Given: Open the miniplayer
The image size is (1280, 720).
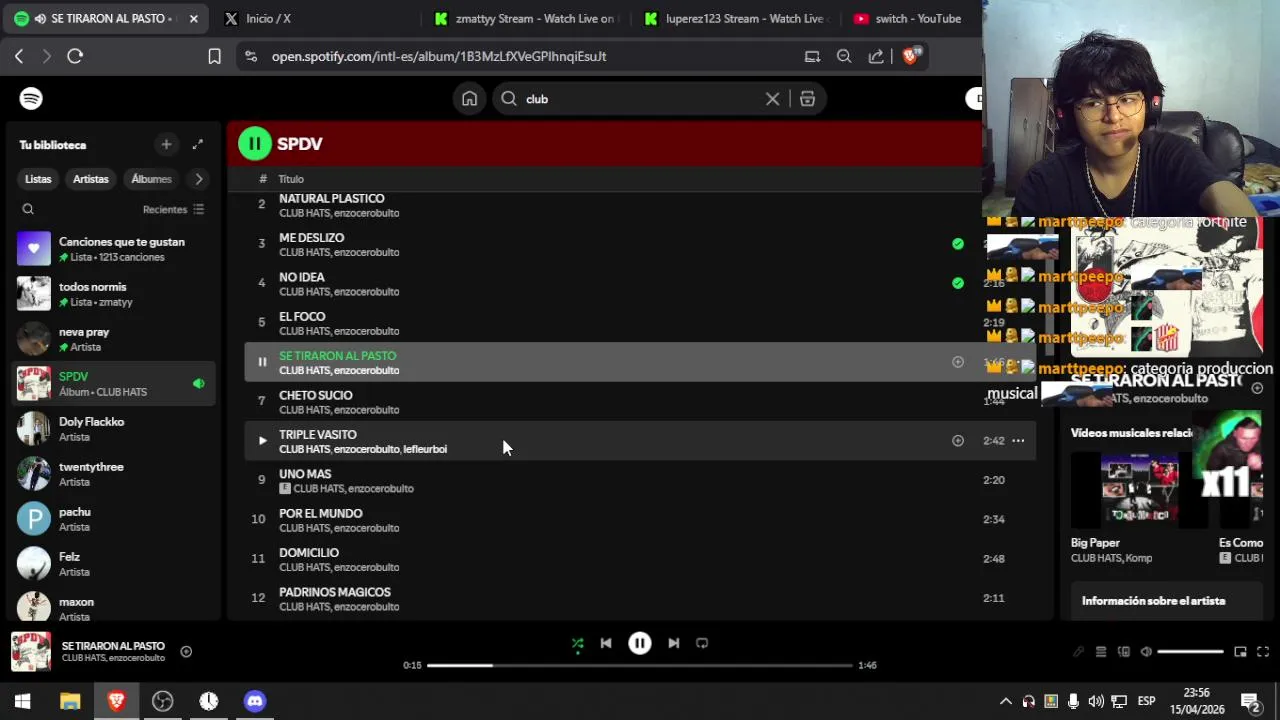Looking at the screenshot, I should click(1240, 652).
